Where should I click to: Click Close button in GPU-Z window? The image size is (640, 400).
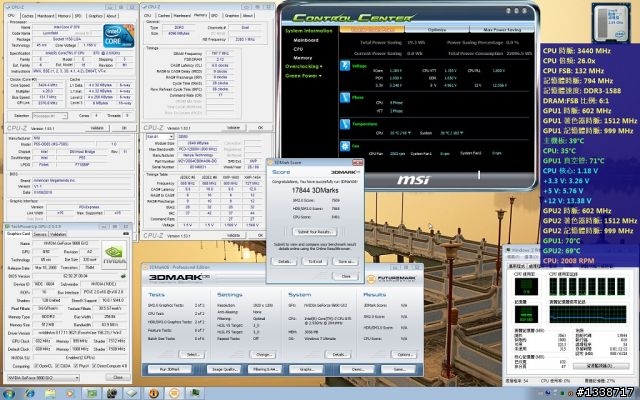(118, 378)
